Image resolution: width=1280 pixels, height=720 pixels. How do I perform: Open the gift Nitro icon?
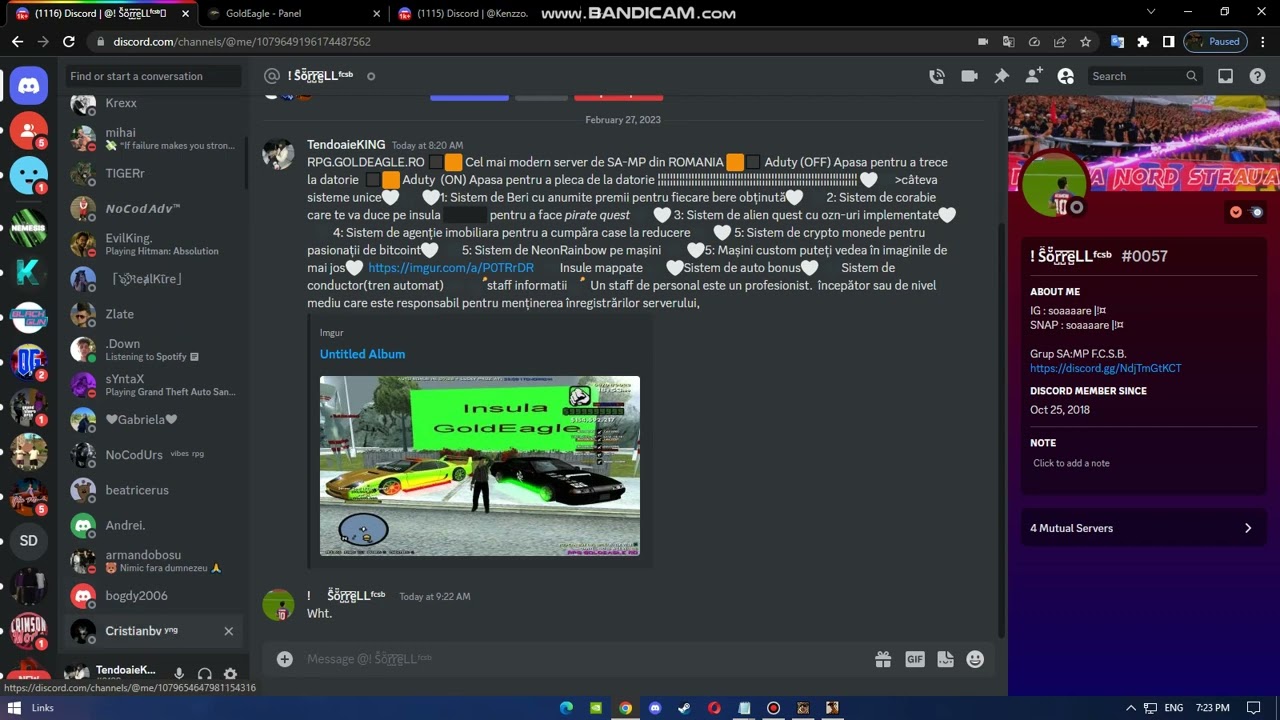pos(883,659)
